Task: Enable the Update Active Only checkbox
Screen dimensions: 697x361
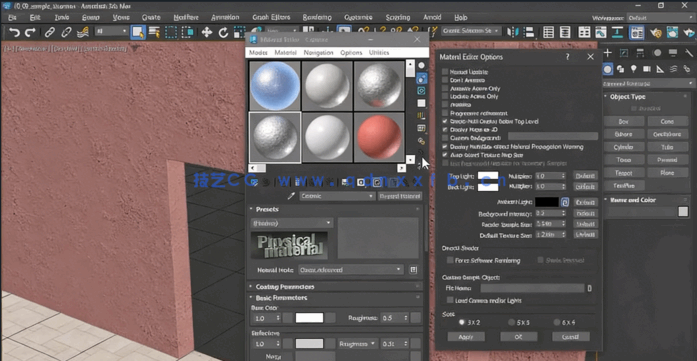Action: 445,96
